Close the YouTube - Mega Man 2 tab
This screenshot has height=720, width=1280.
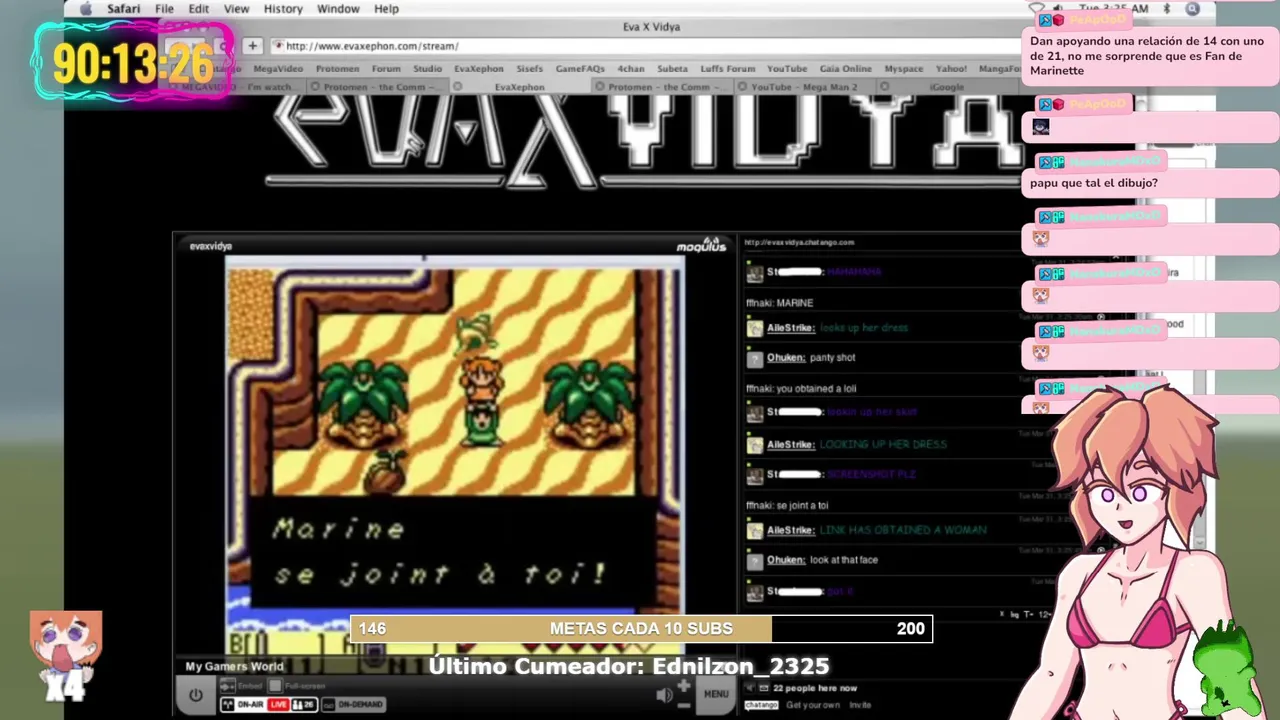(x=743, y=87)
